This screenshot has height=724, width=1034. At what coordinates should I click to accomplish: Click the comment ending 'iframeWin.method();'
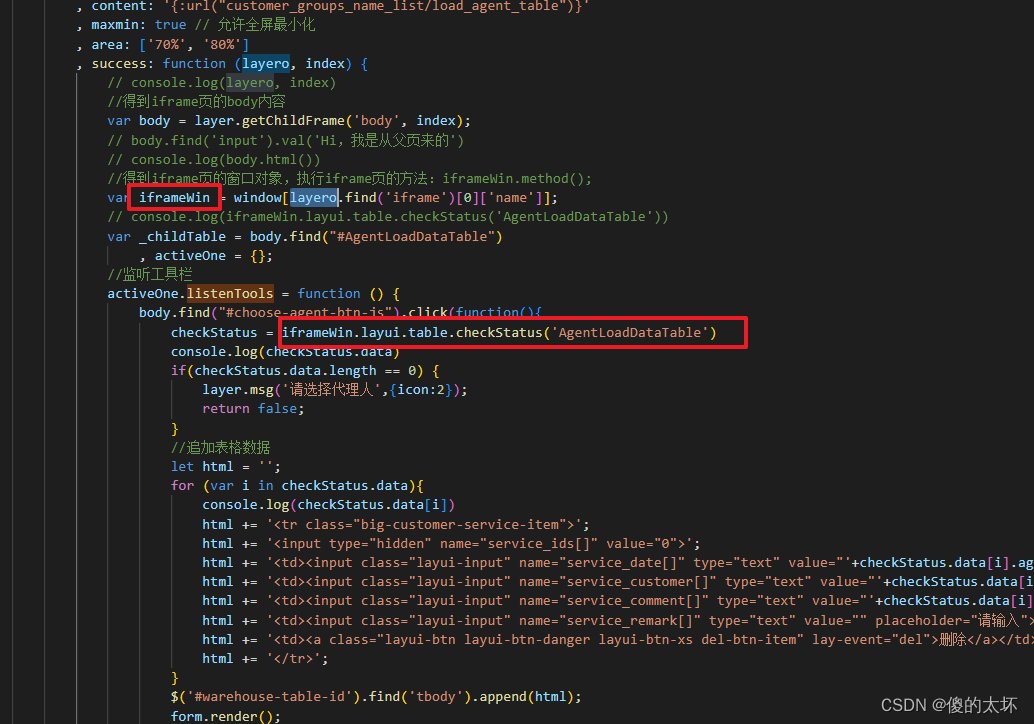click(x=350, y=179)
